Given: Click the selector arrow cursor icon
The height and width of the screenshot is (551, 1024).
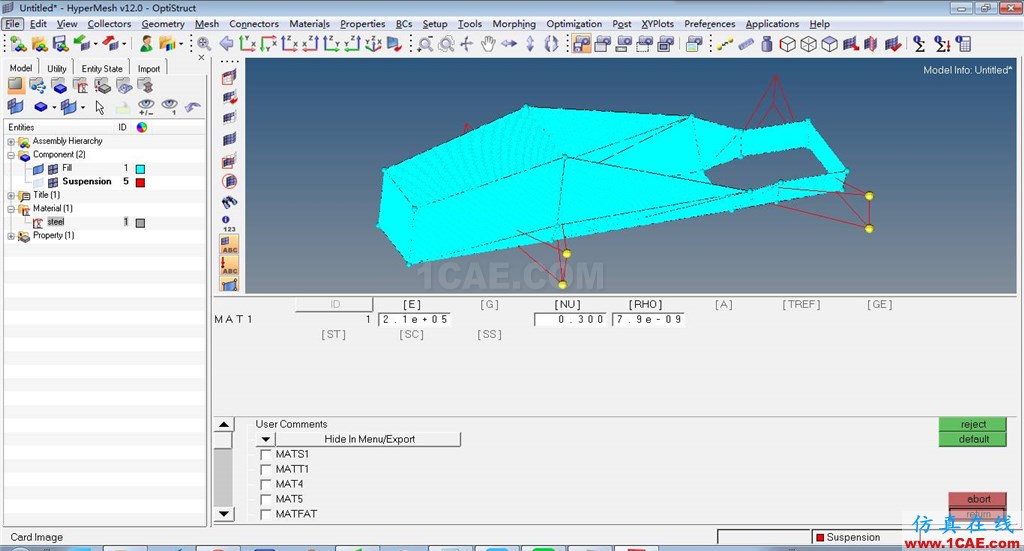Looking at the screenshot, I should [x=99, y=107].
